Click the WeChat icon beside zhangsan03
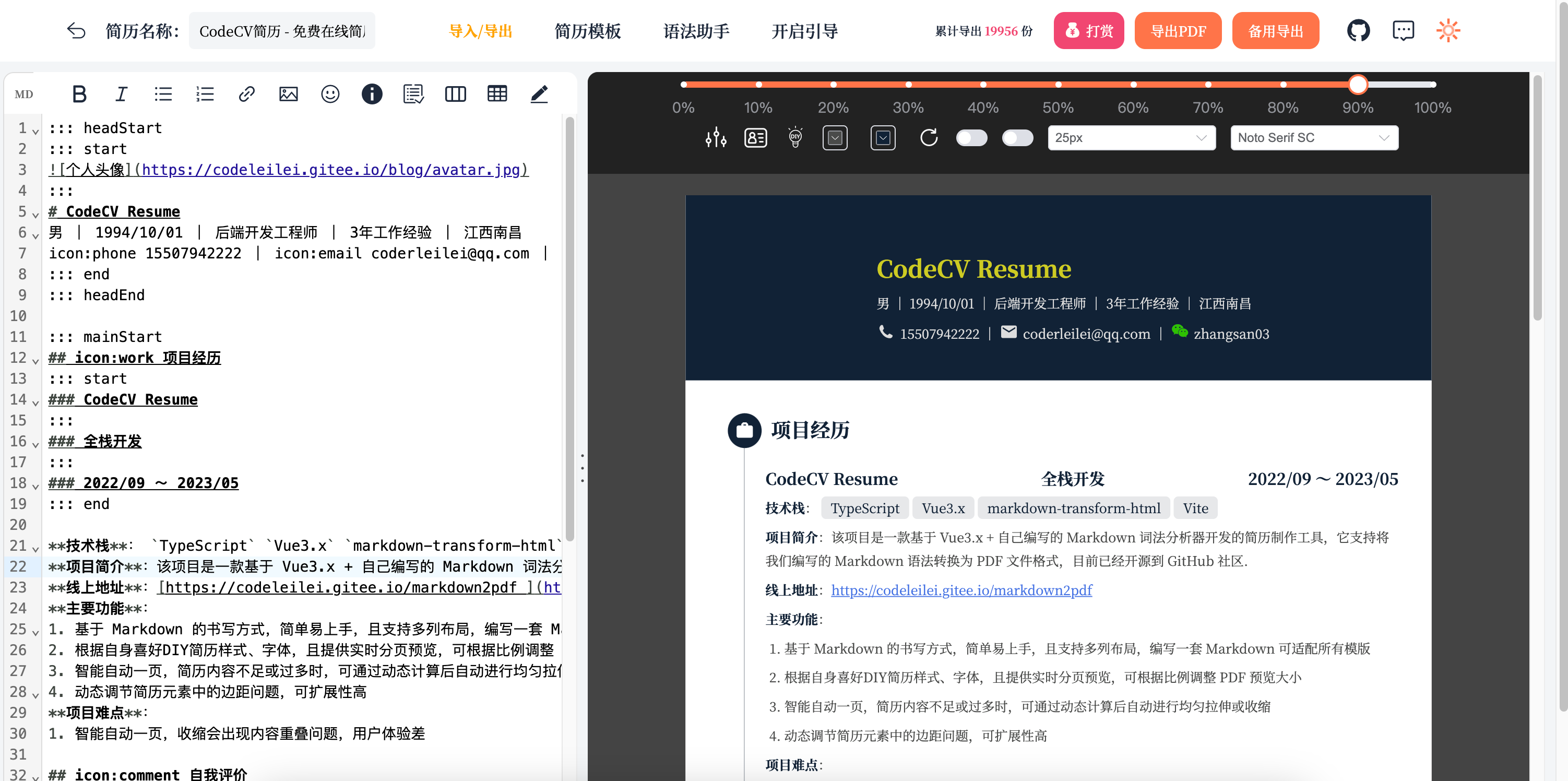The image size is (1568, 781). [x=1180, y=332]
